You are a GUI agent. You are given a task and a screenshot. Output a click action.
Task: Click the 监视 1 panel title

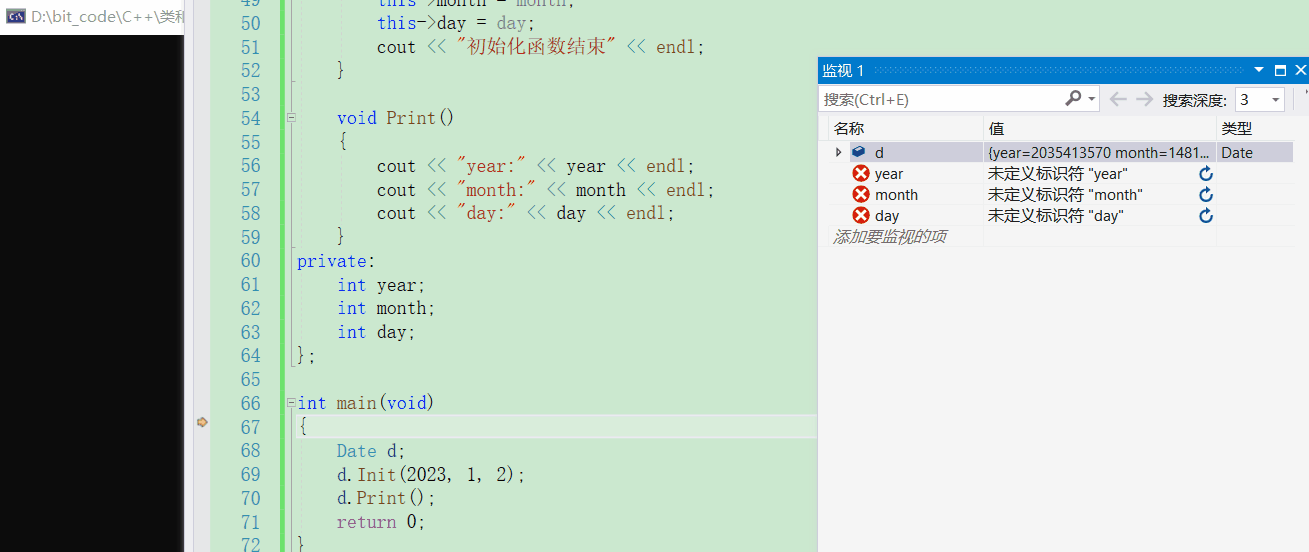click(x=843, y=70)
